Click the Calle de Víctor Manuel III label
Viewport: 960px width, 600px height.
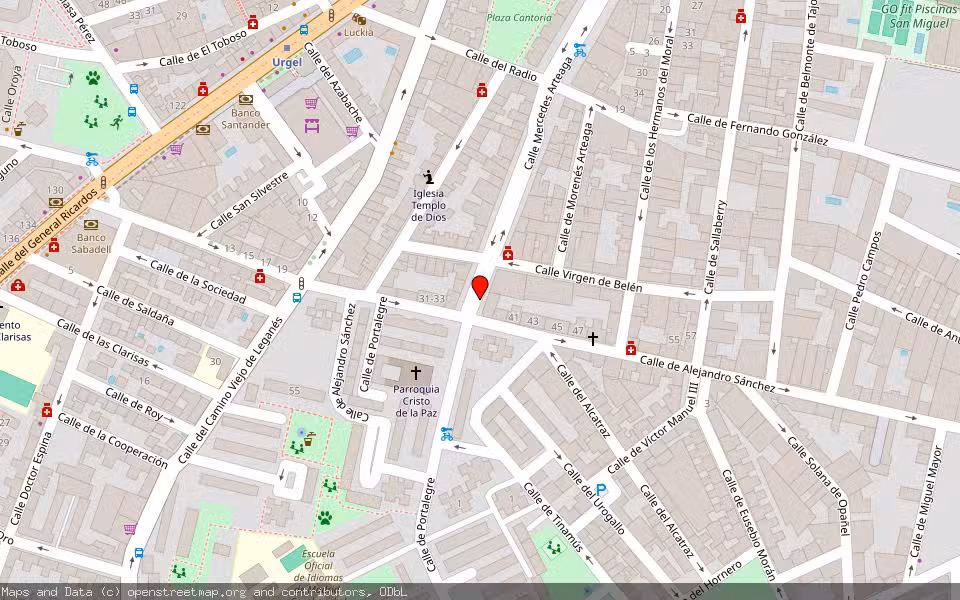653,427
